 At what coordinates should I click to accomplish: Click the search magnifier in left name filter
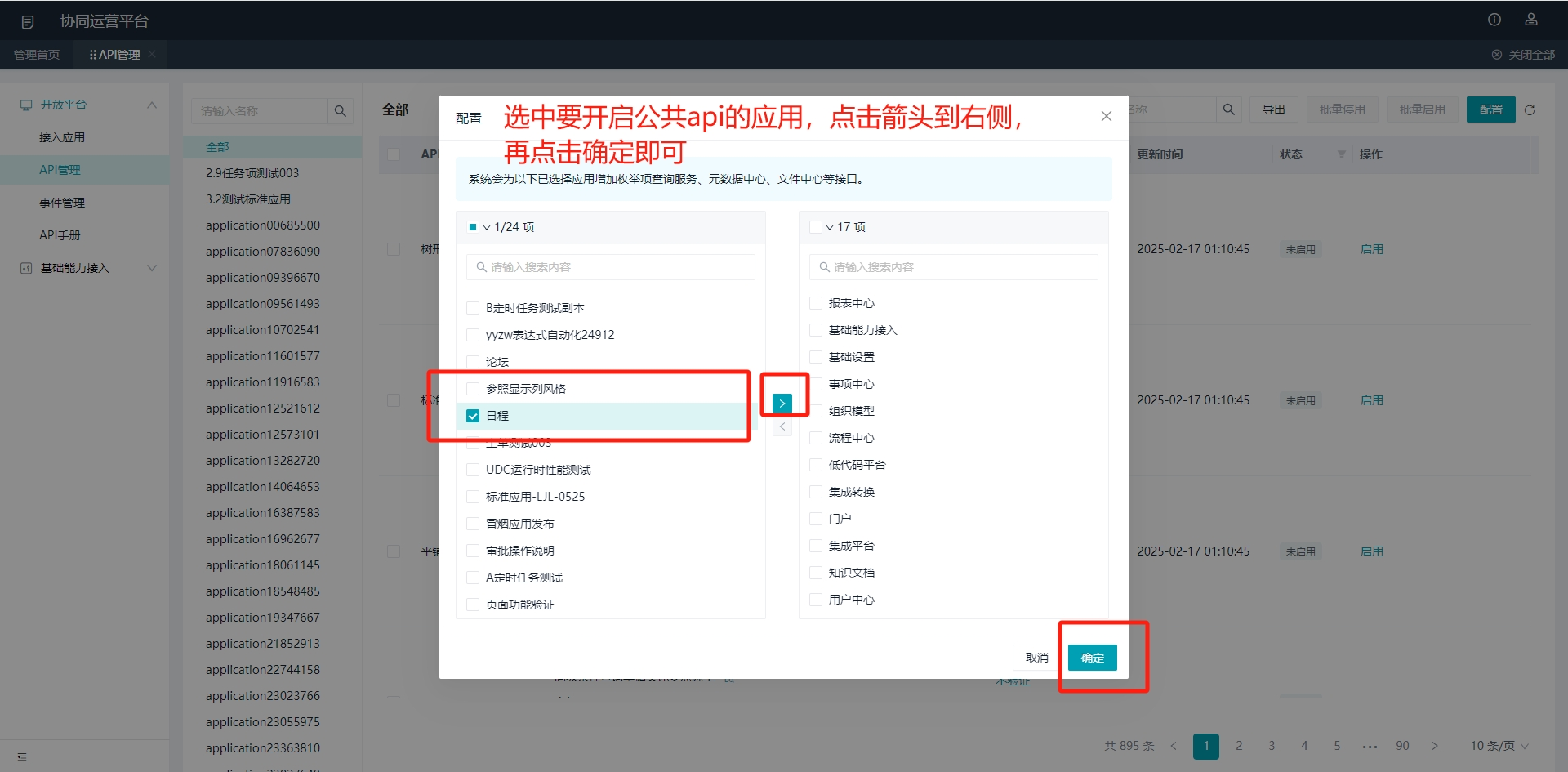point(341,111)
